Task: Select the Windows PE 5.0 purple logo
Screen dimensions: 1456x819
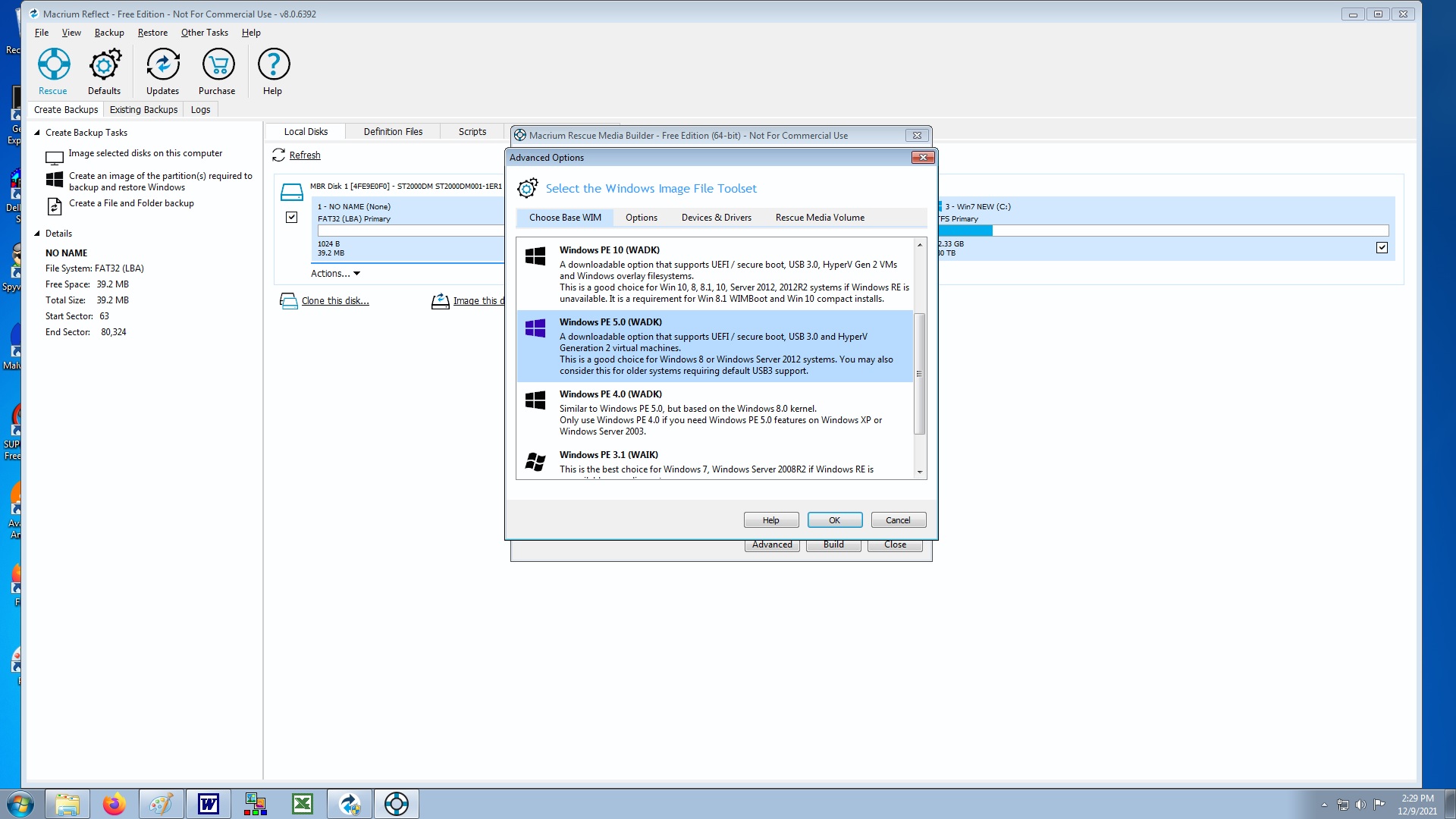Action: coord(535,328)
